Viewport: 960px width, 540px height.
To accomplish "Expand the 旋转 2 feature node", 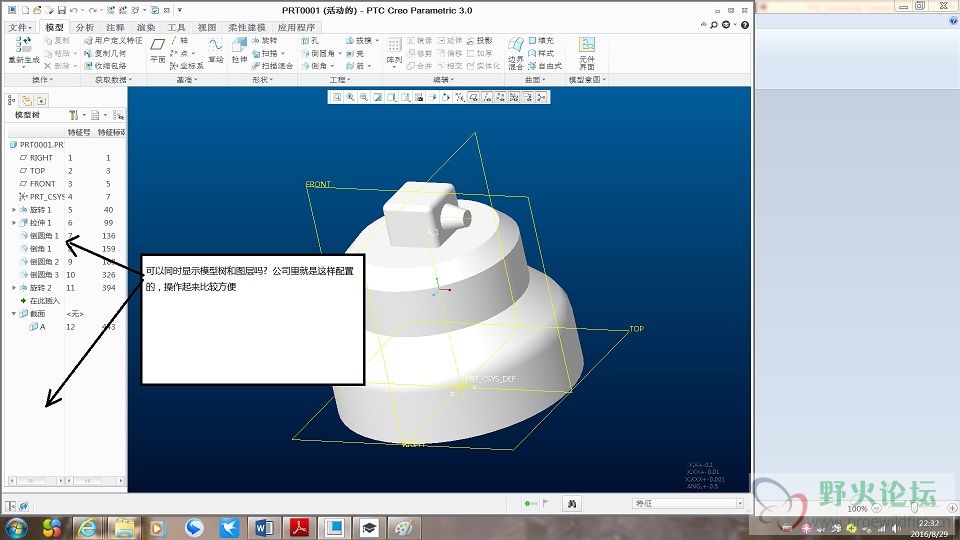I will click(14, 288).
